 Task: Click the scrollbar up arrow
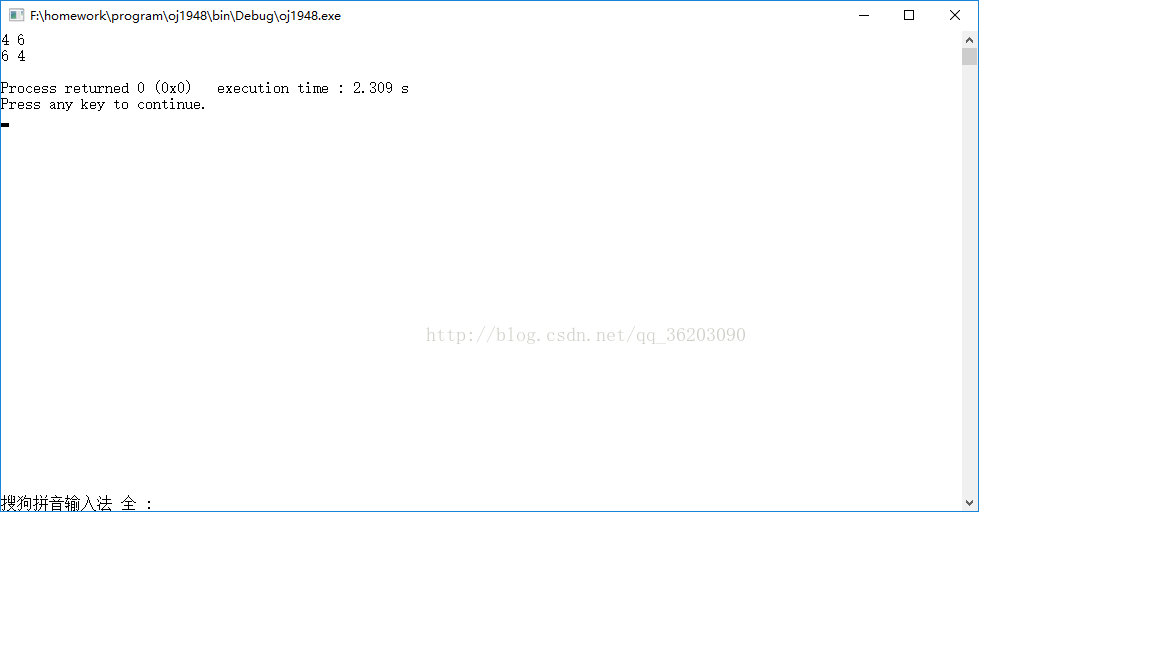(969, 40)
